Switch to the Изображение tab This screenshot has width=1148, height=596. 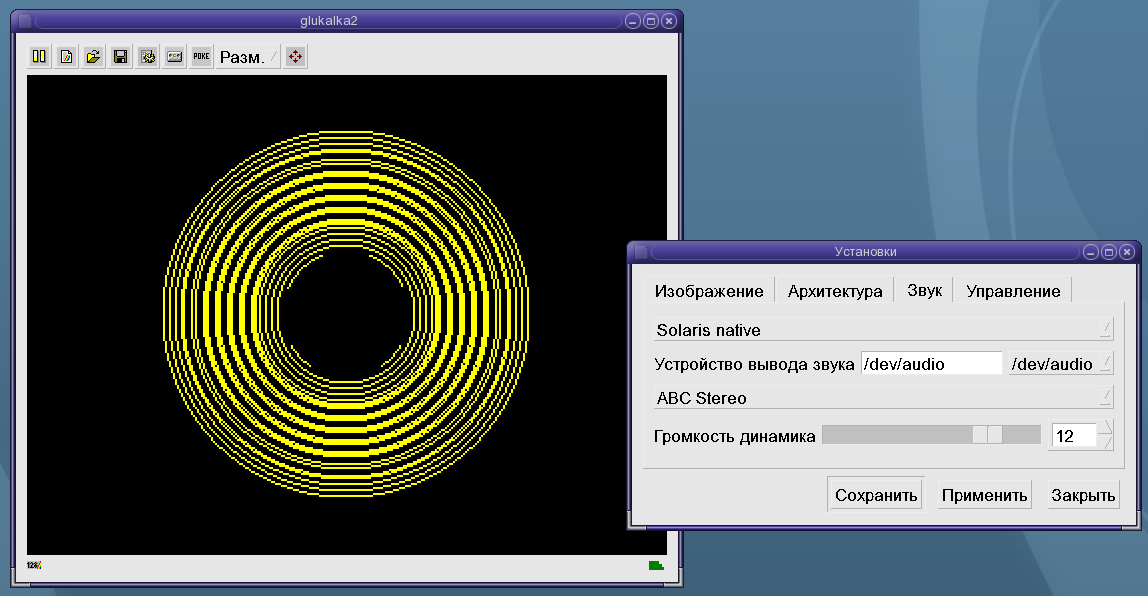(709, 291)
